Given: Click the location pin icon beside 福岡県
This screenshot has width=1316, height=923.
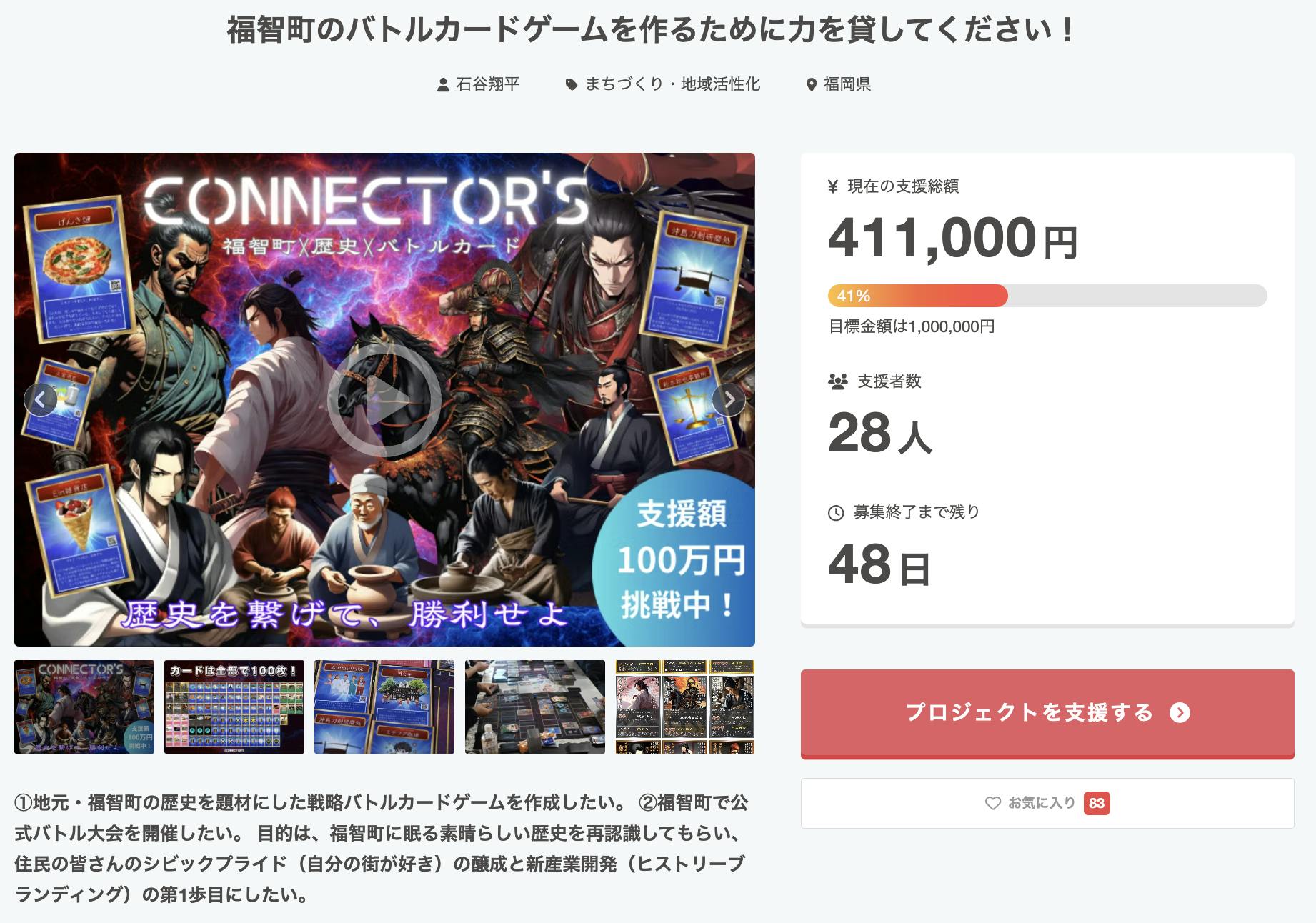Looking at the screenshot, I should coord(811,85).
